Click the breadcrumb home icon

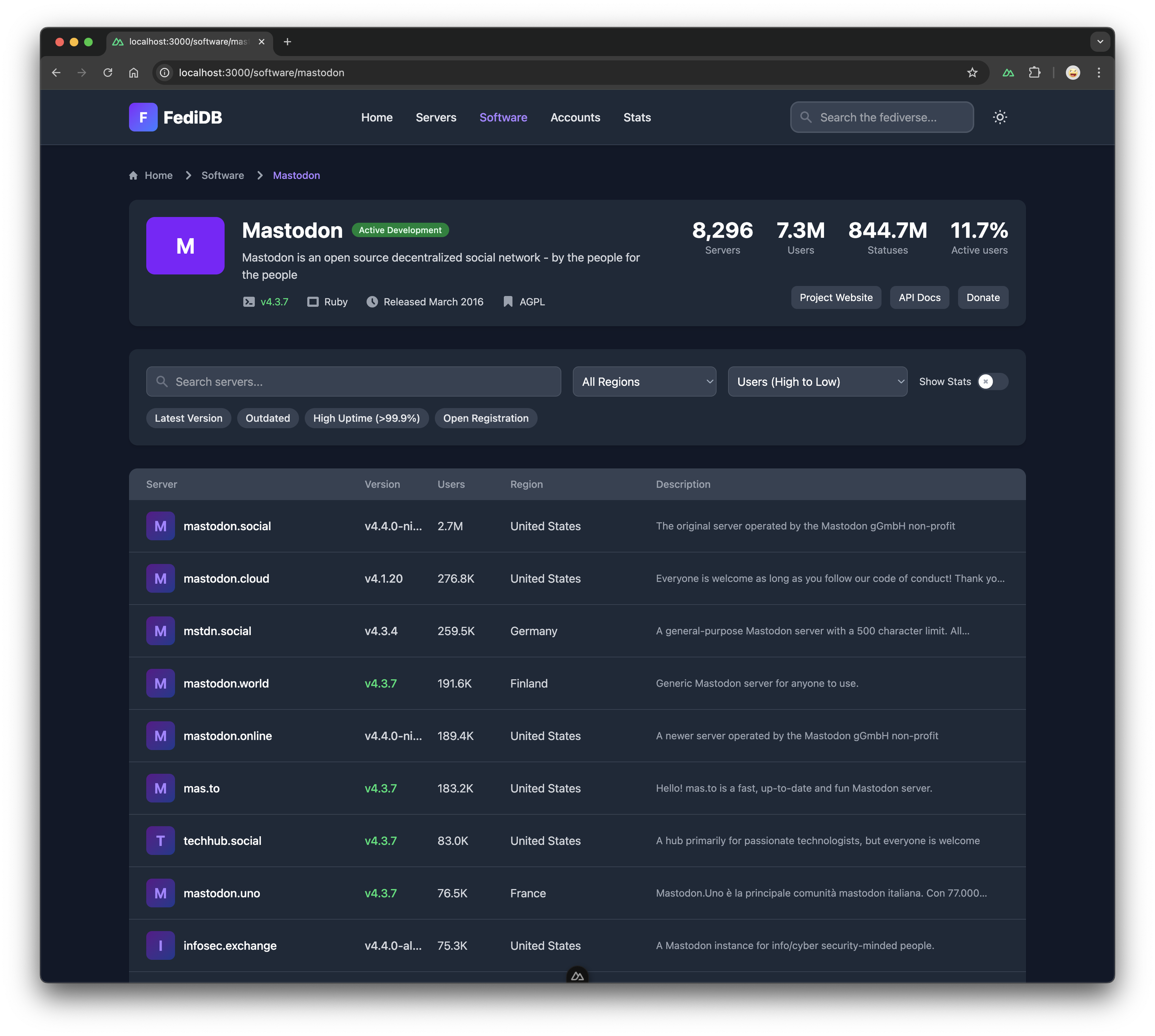[x=133, y=175]
